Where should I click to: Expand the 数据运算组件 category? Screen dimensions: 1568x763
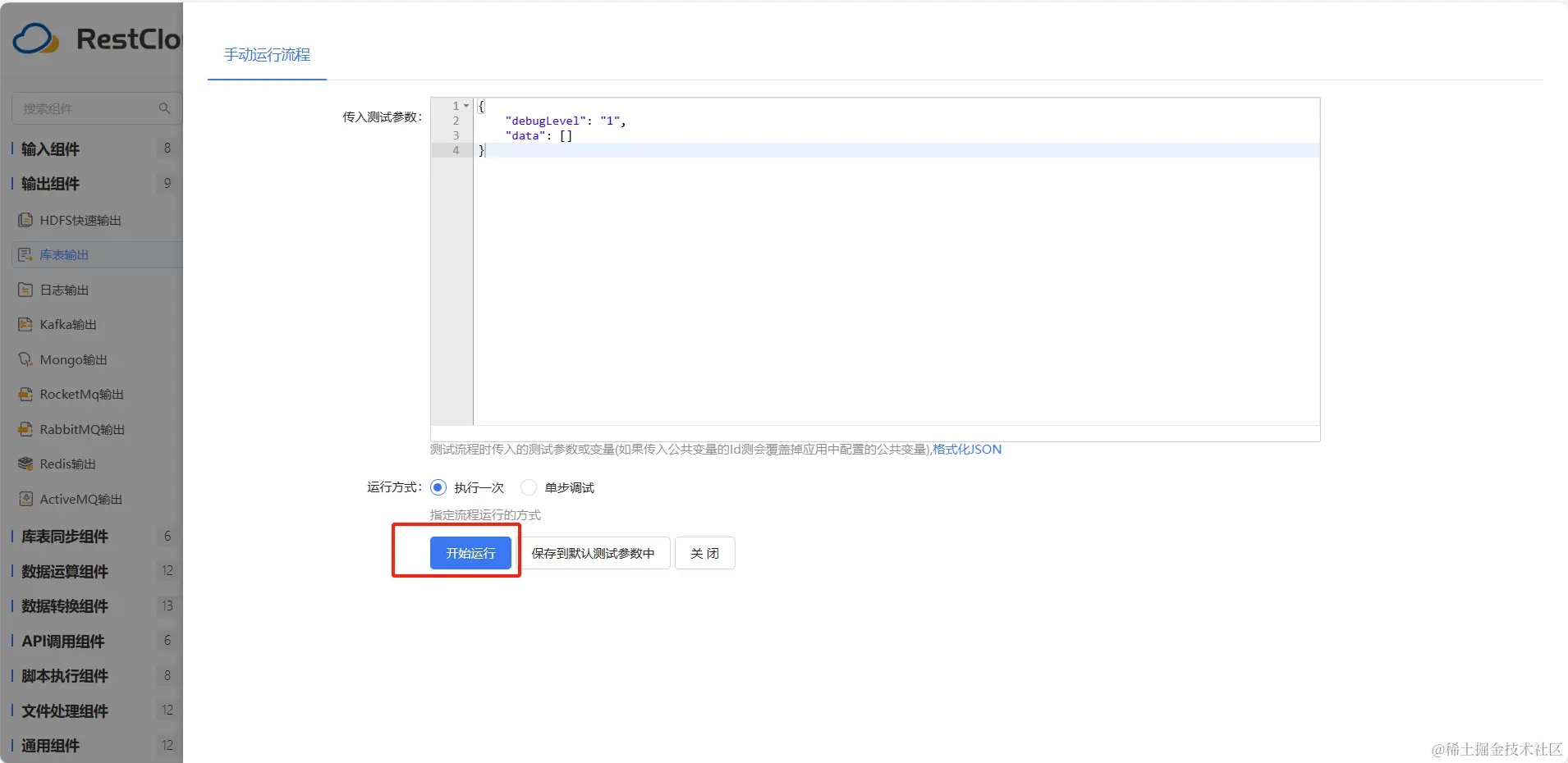(65, 571)
